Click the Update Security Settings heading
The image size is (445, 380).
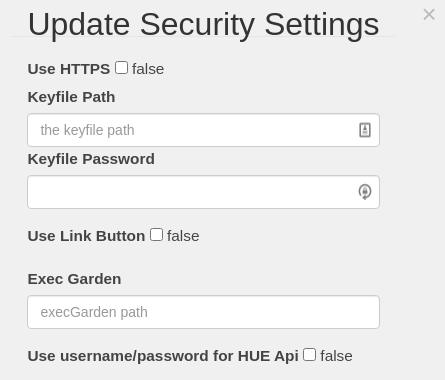tap(203, 25)
